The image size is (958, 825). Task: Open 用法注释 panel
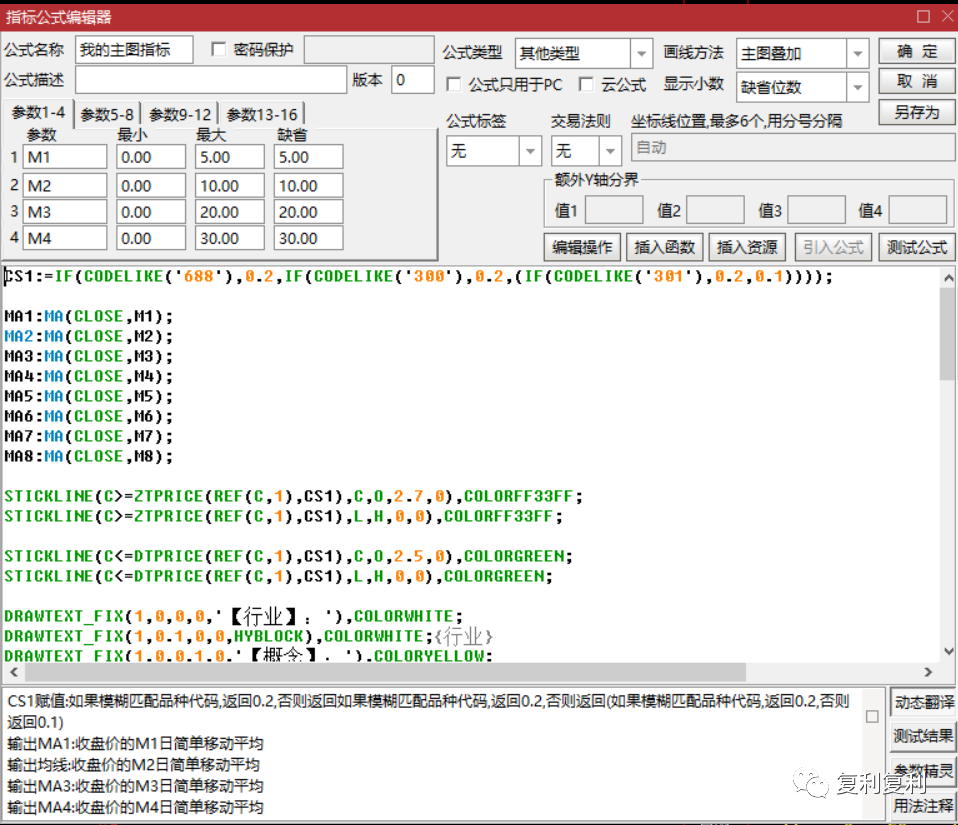[x=924, y=806]
